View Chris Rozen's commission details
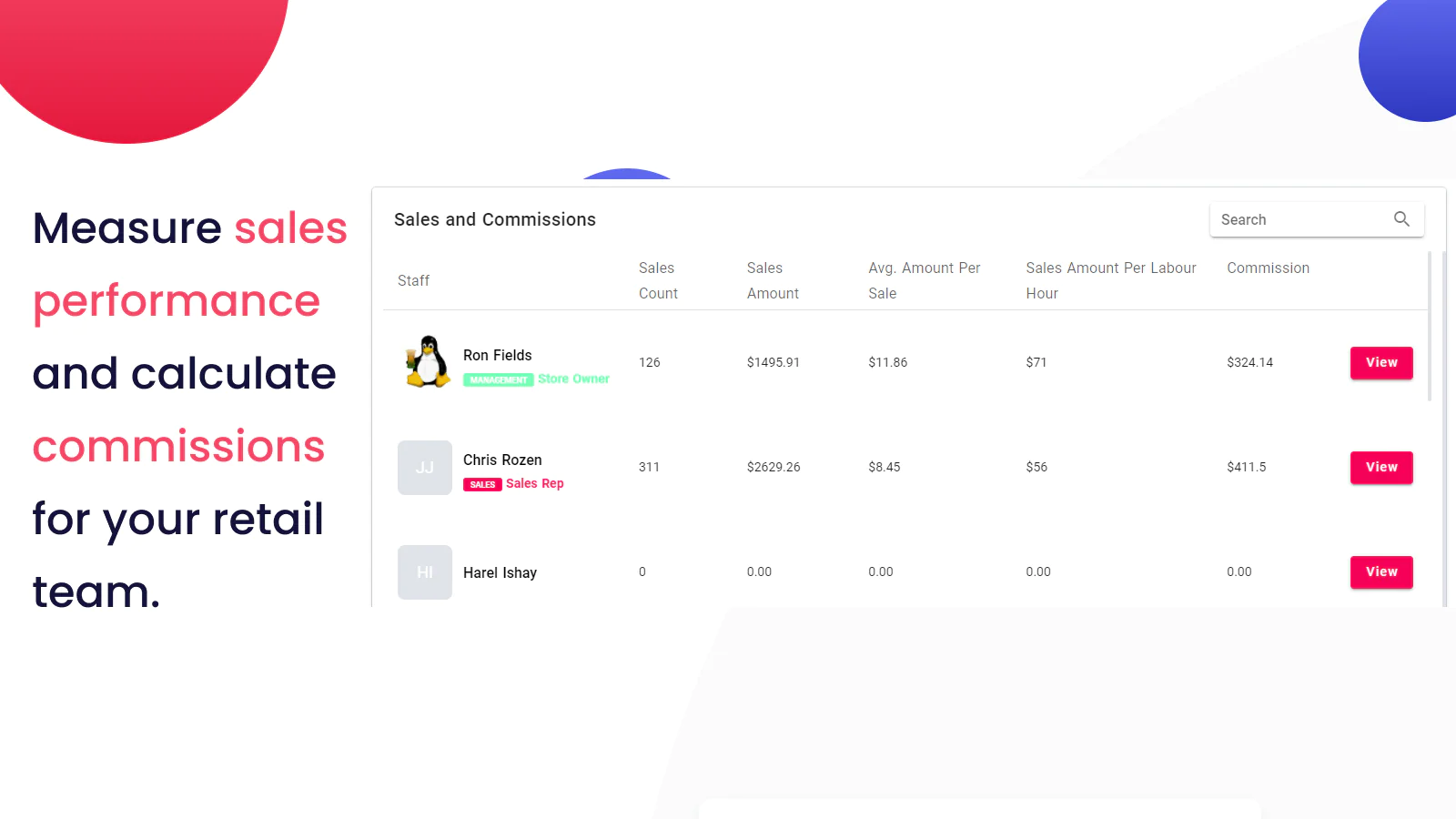The height and width of the screenshot is (819, 1456). 1380,467
